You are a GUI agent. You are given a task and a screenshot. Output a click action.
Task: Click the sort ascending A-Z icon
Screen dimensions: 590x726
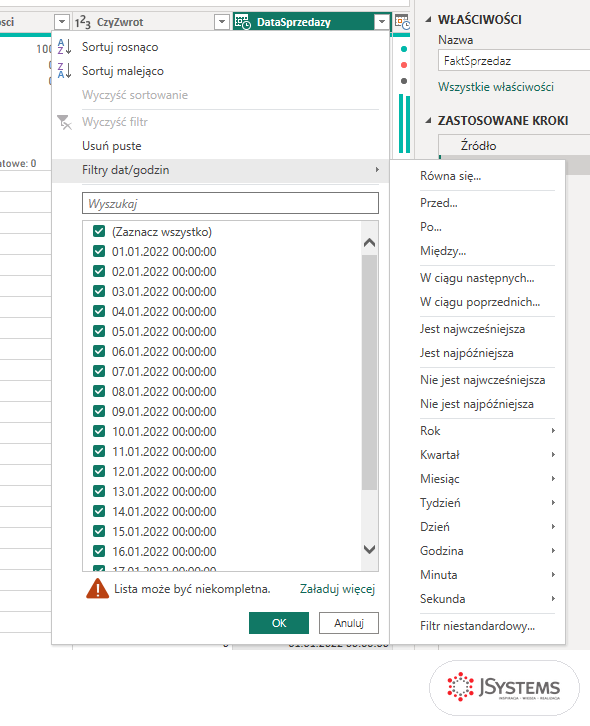click(x=64, y=47)
